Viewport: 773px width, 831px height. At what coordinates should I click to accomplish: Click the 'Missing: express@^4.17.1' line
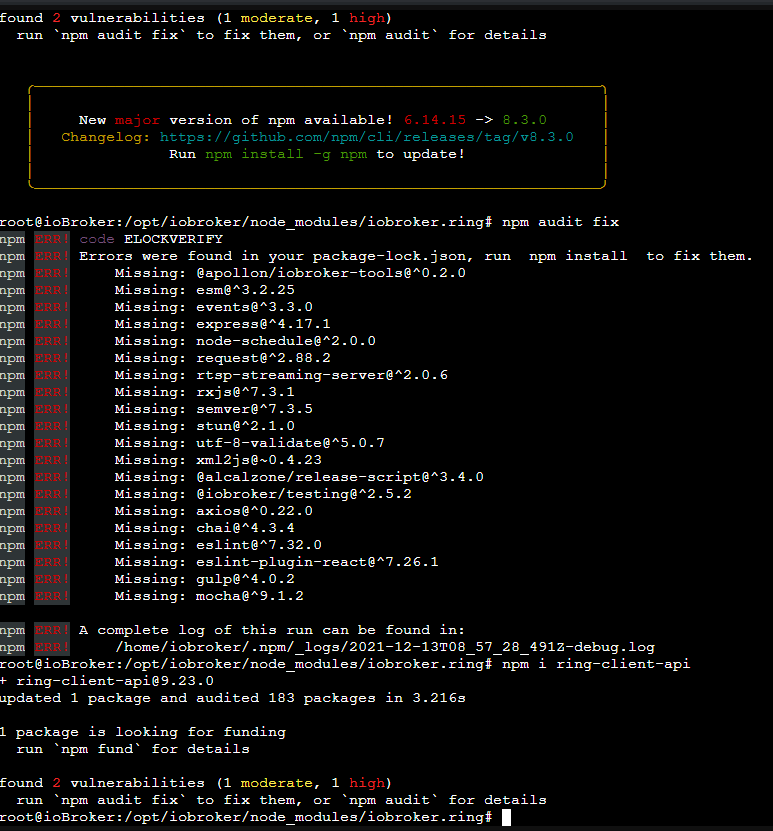(223, 324)
